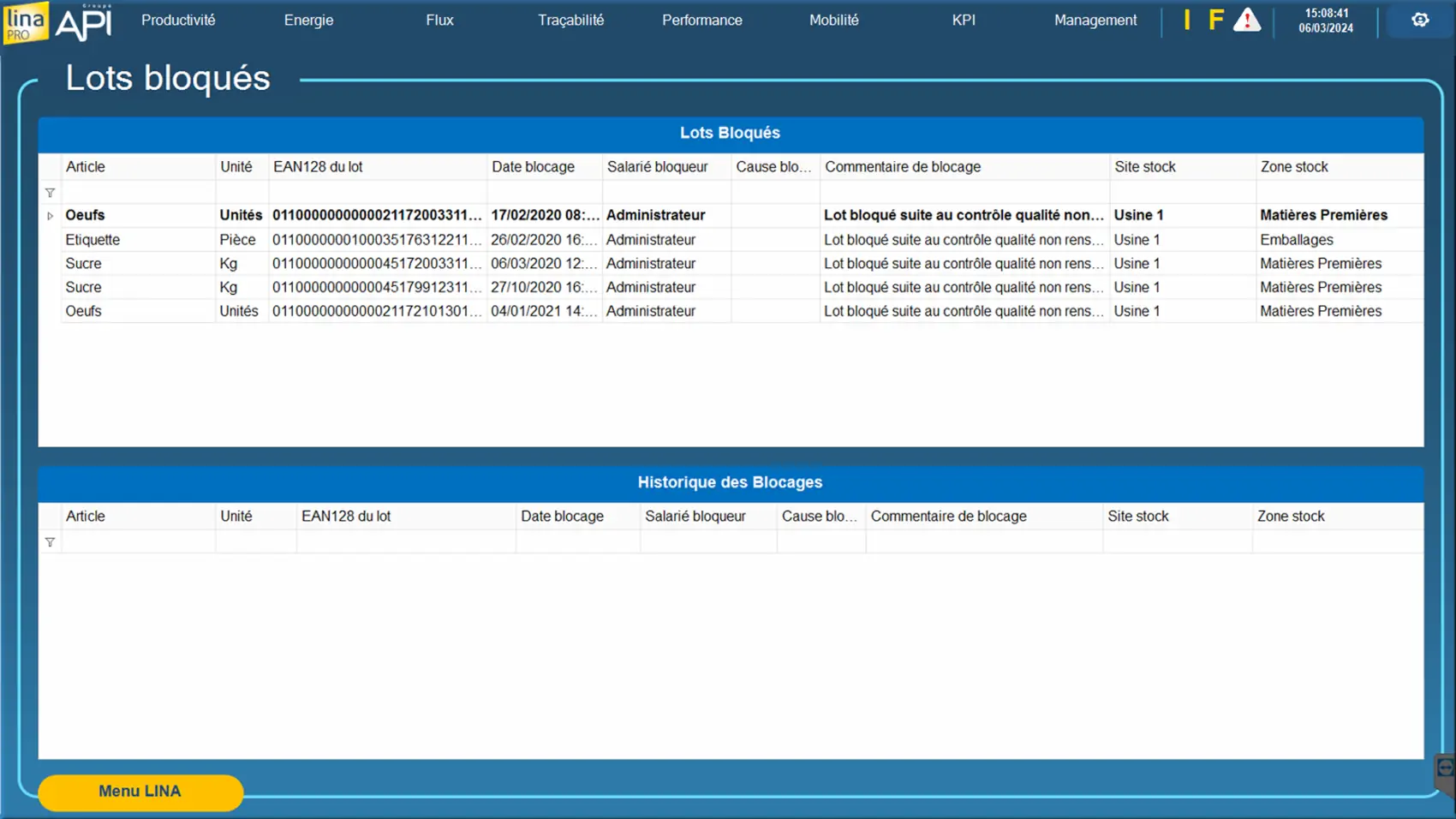Open the Performance menu
Viewport: 1456px width, 819px height.
click(701, 21)
